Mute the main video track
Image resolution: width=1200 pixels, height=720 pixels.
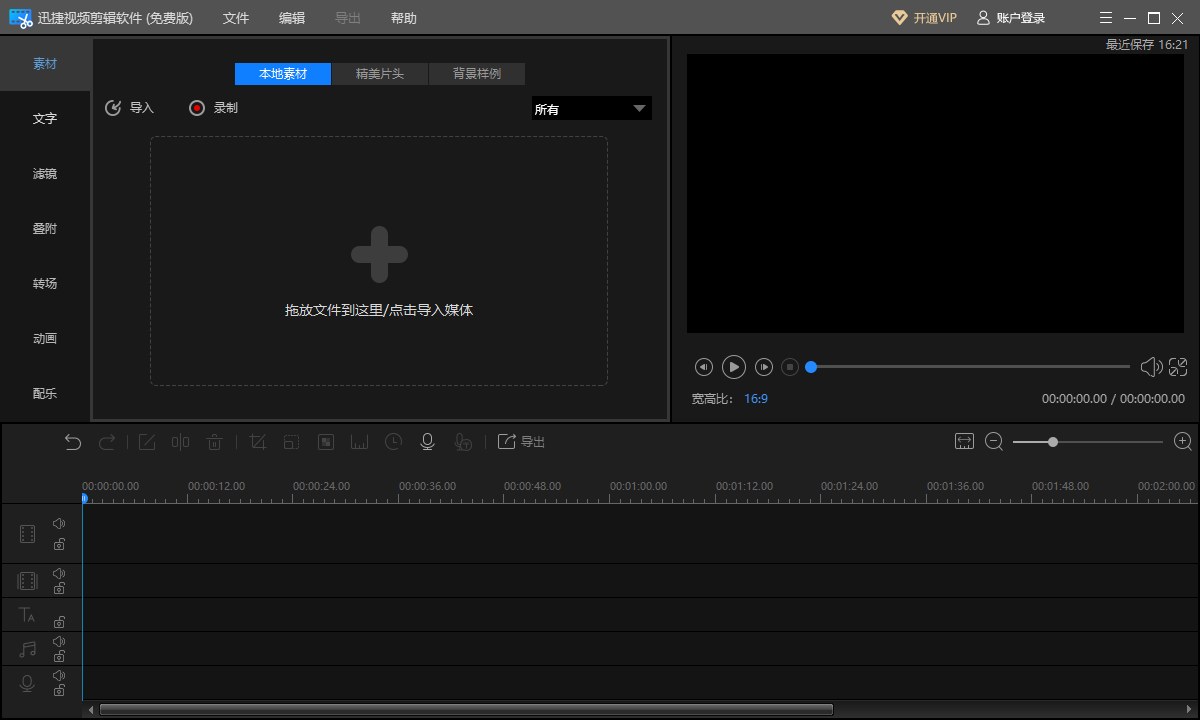point(59,523)
